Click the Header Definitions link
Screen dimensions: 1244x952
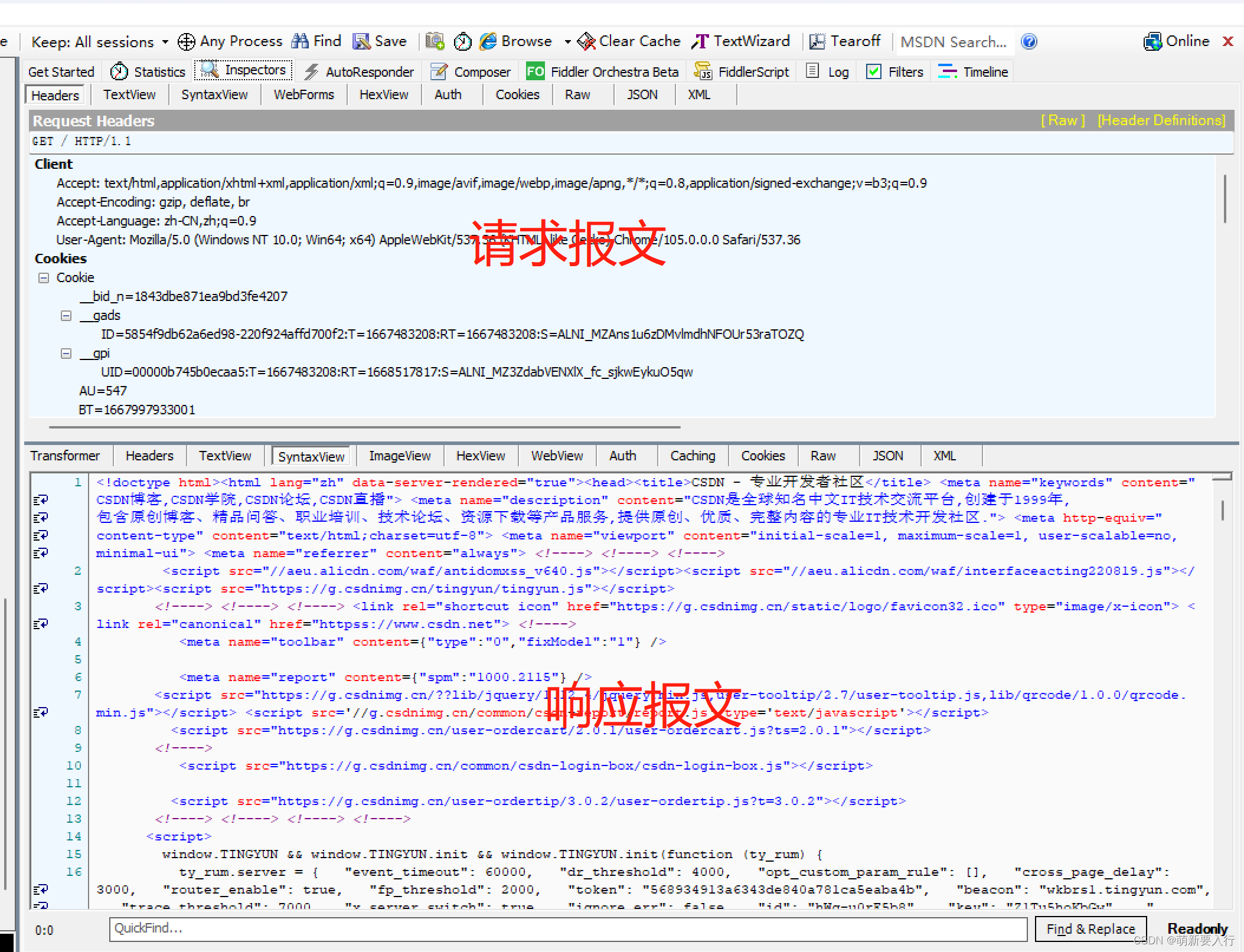coord(1161,120)
